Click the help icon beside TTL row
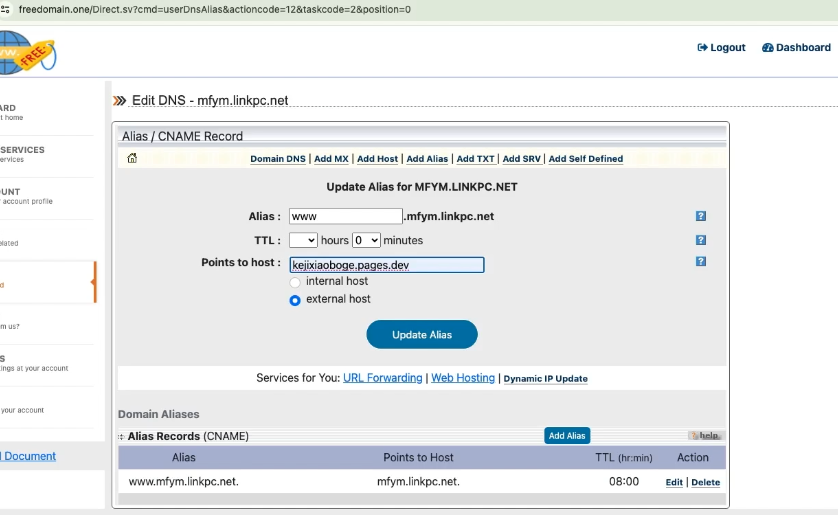The width and height of the screenshot is (838, 515). 701,240
